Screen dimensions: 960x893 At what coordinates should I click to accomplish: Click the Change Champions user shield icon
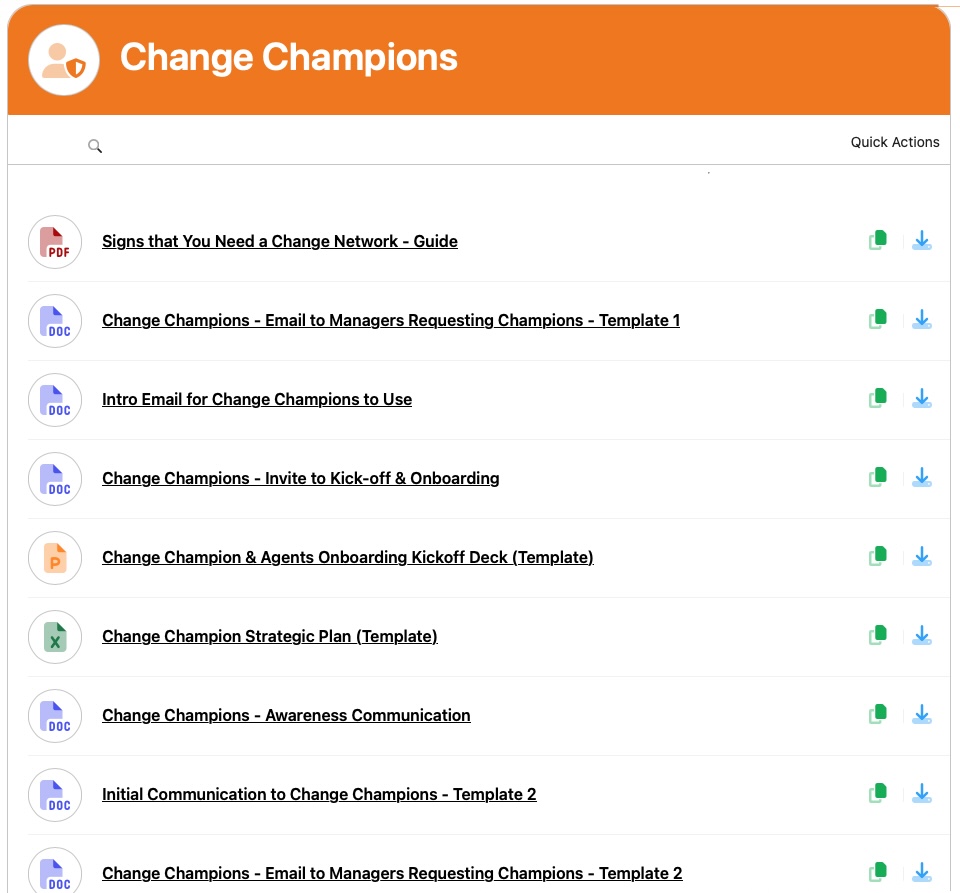click(64, 60)
